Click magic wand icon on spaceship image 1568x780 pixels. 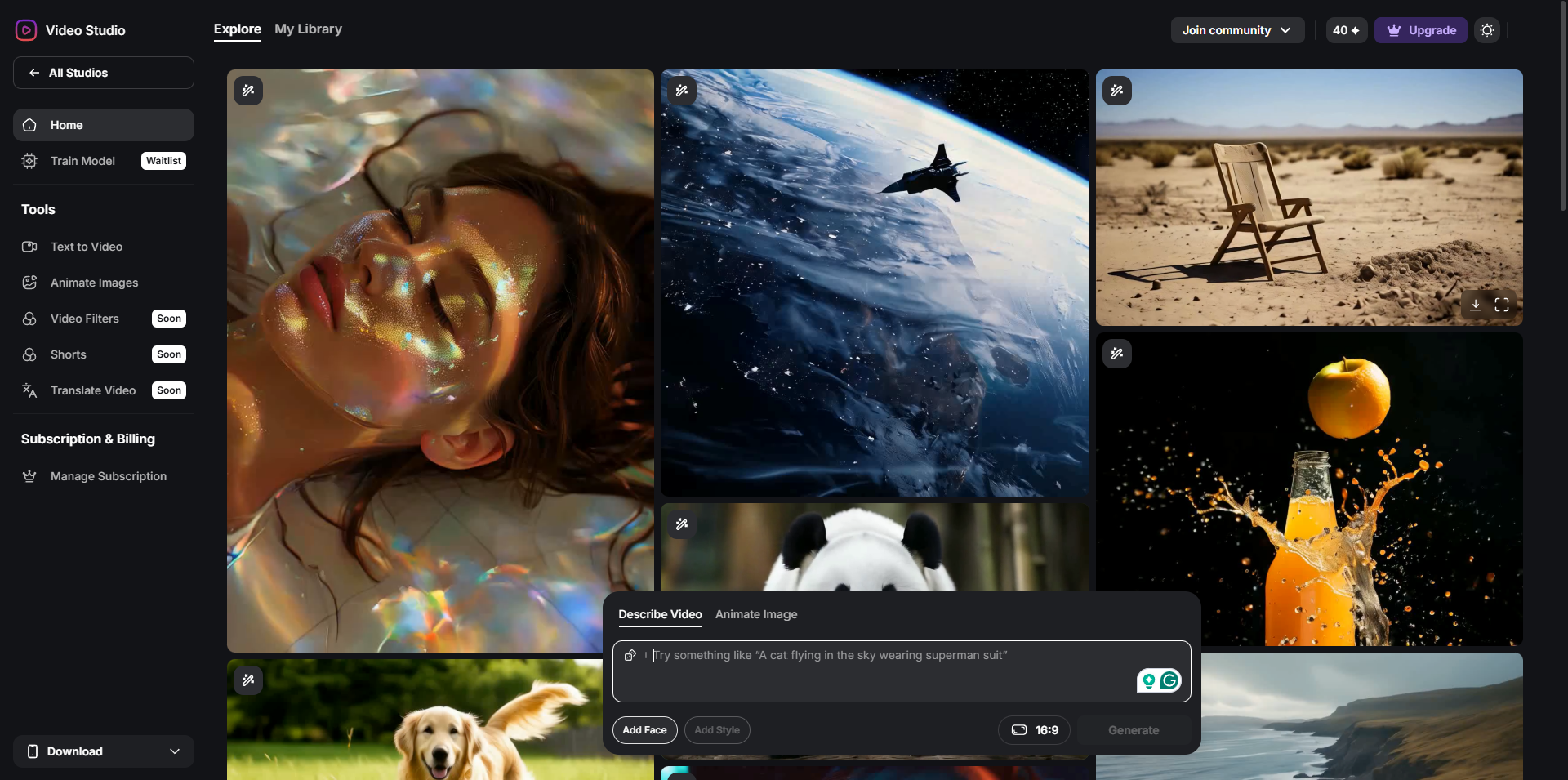pos(682,91)
